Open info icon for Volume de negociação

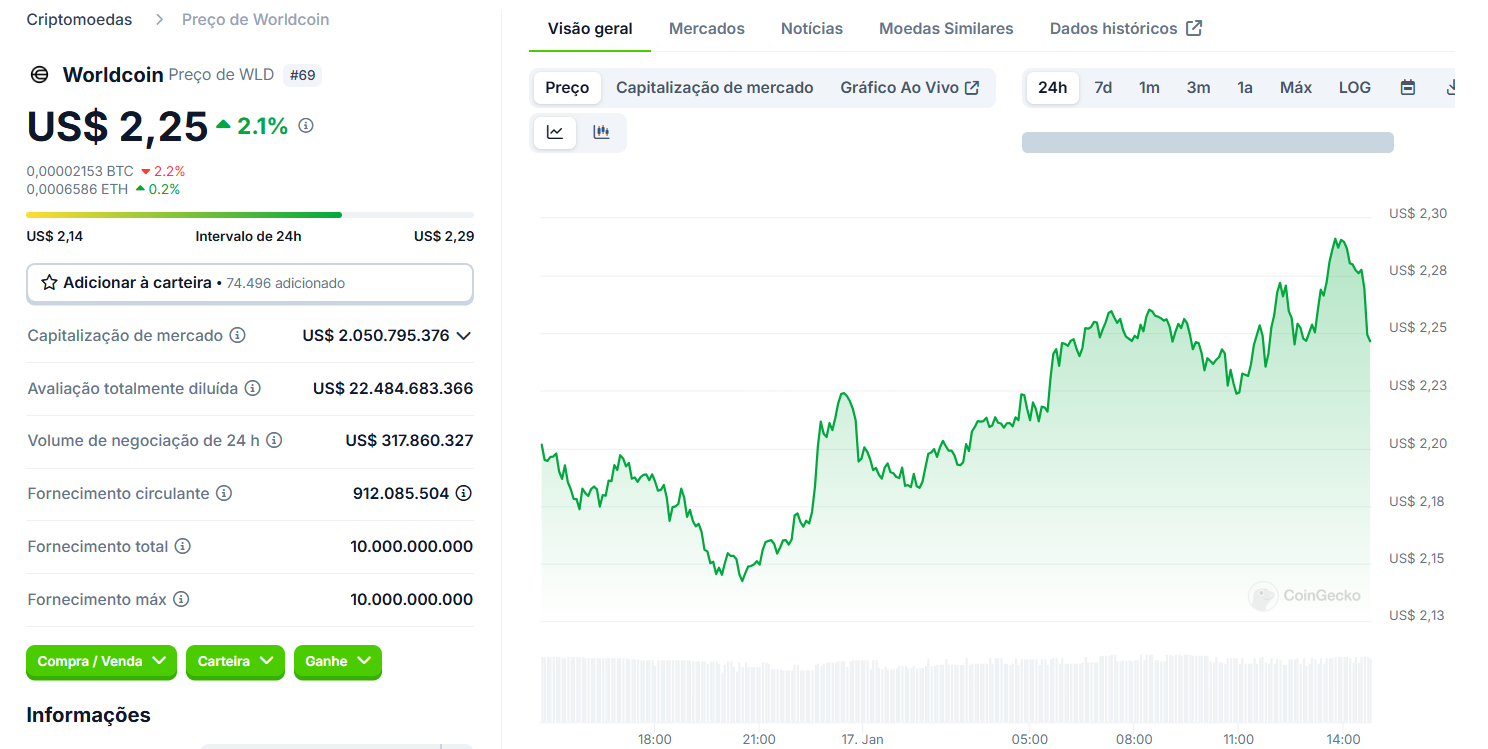(x=274, y=441)
